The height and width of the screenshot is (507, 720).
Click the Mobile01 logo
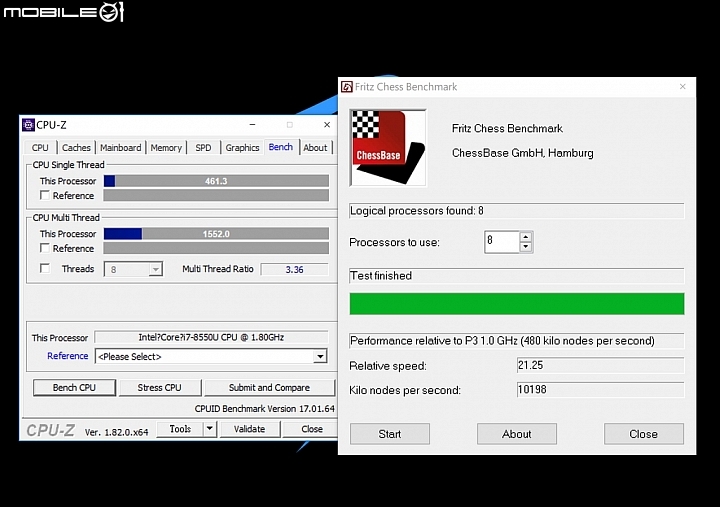(63, 11)
